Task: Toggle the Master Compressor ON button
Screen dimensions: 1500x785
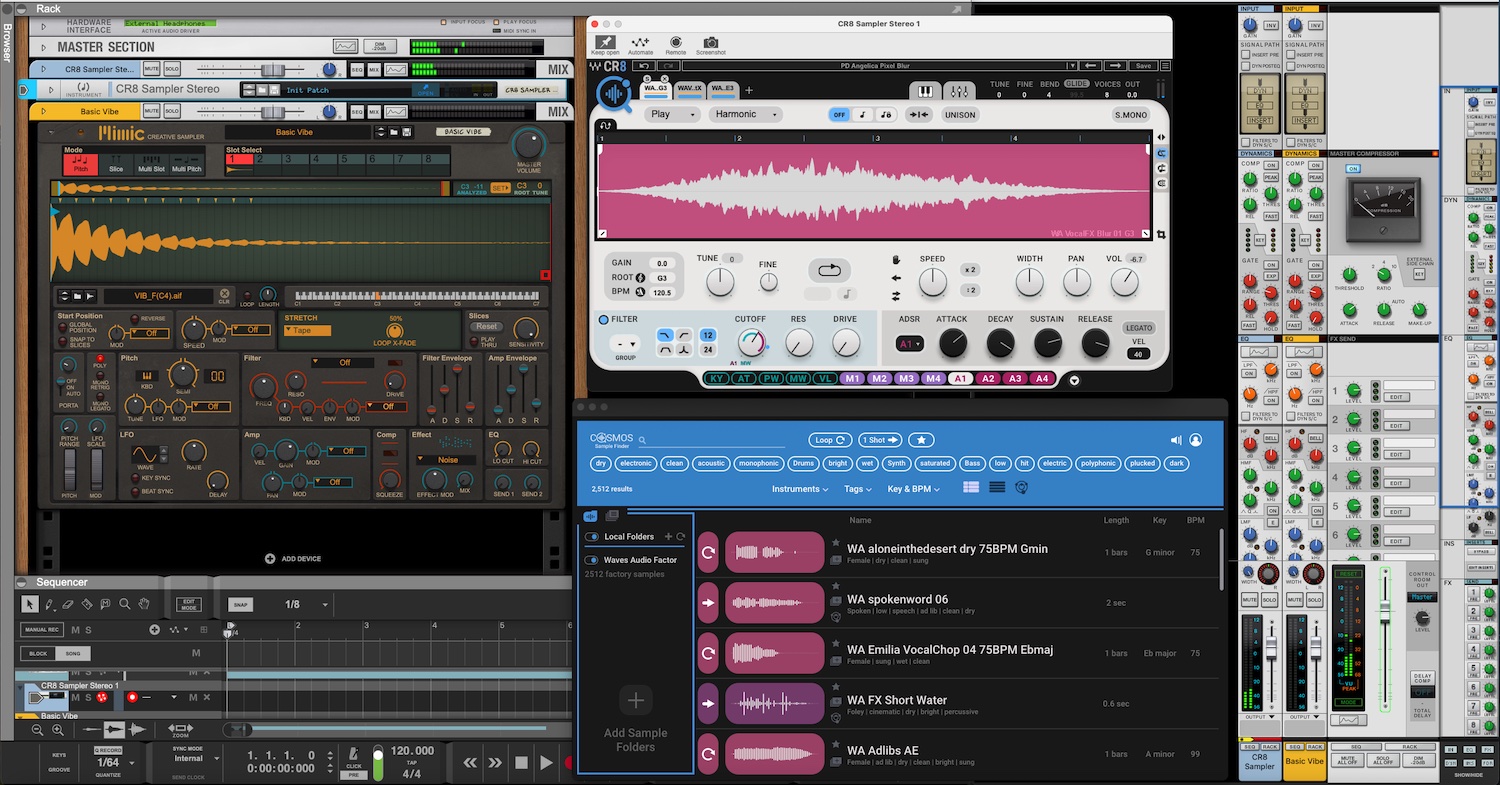Action: (1353, 169)
